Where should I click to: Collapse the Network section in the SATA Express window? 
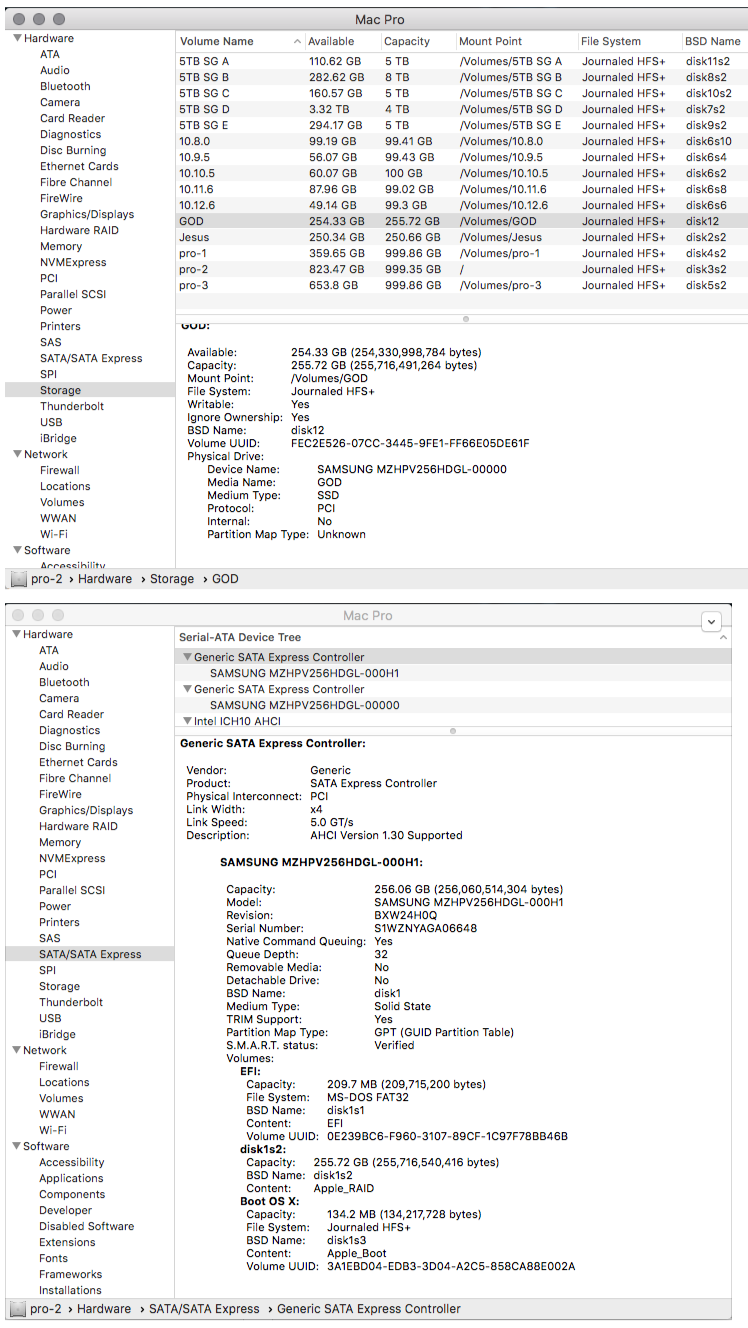tap(16, 1050)
